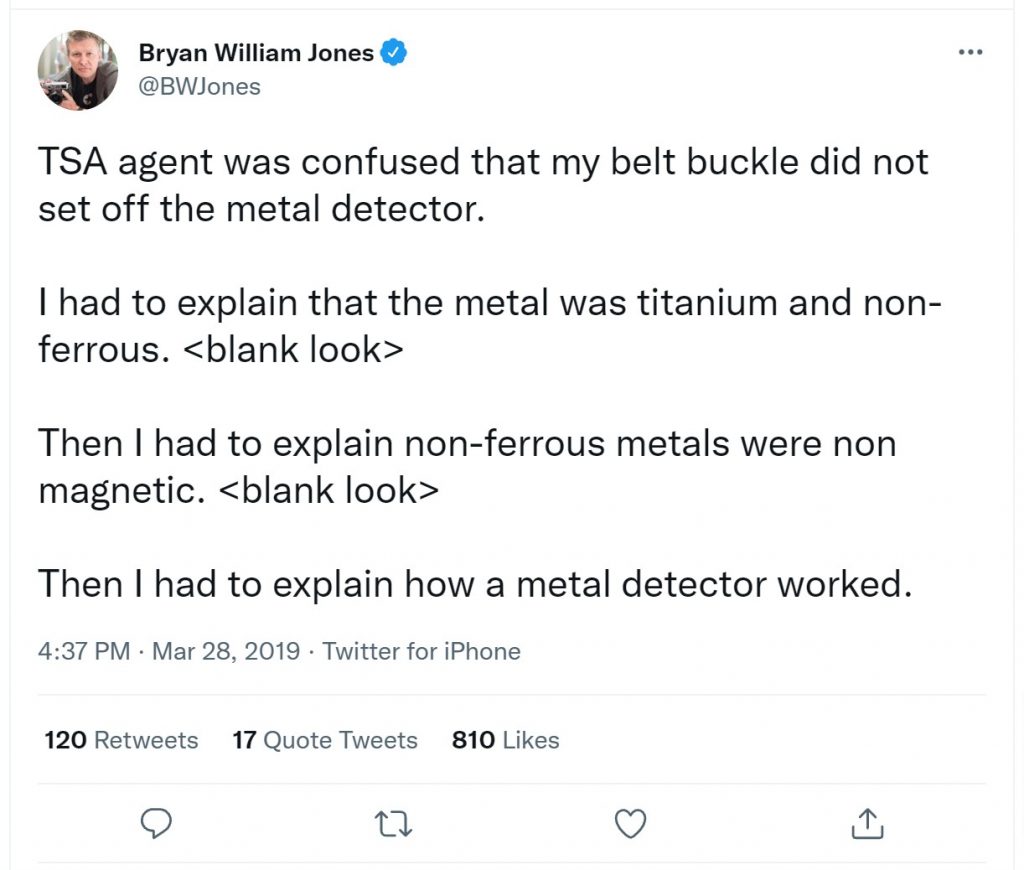View the 810 Likes list
This screenshot has width=1024, height=870.
pos(505,740)
